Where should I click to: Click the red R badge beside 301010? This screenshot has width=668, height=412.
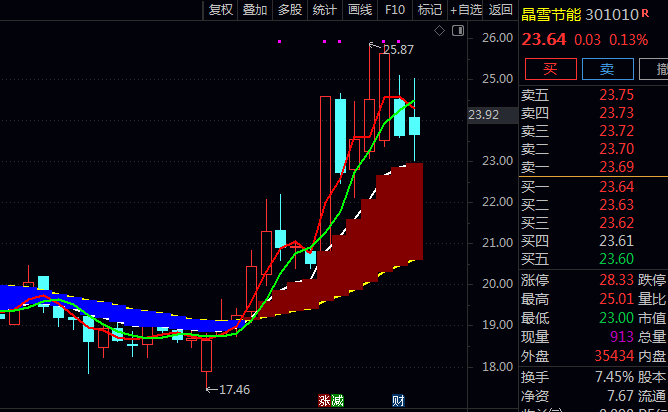click(x=644, y=14)
